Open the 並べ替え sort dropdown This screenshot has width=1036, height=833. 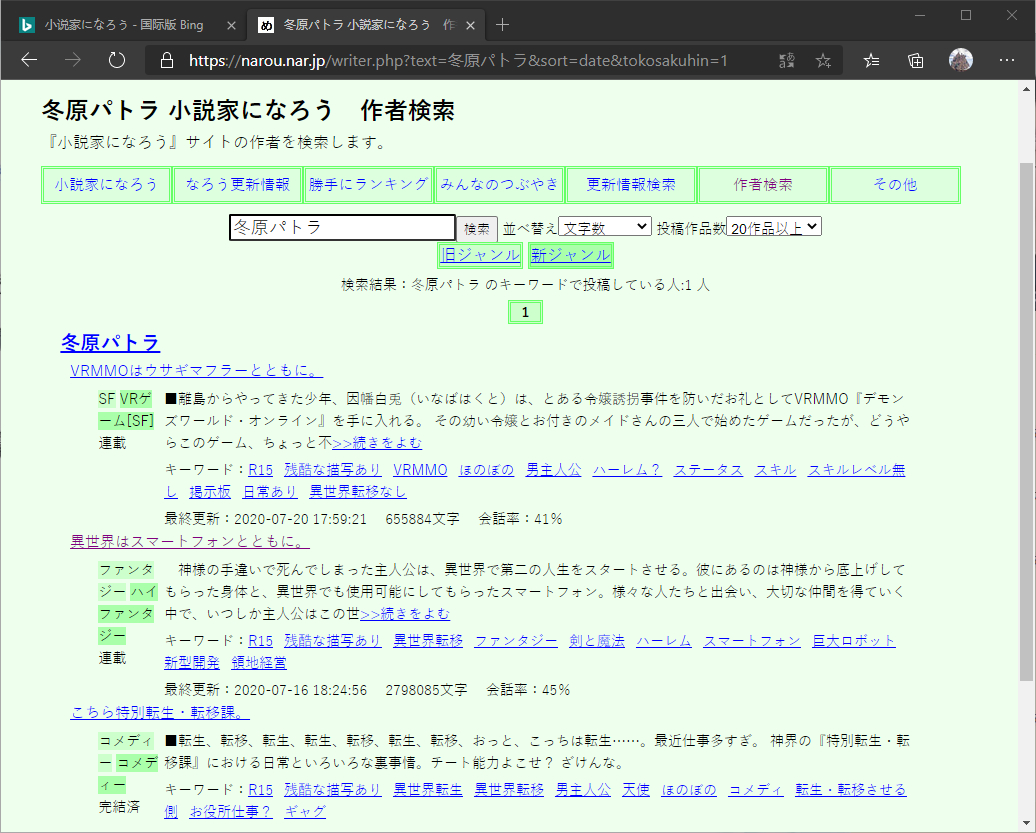point(605,227)
